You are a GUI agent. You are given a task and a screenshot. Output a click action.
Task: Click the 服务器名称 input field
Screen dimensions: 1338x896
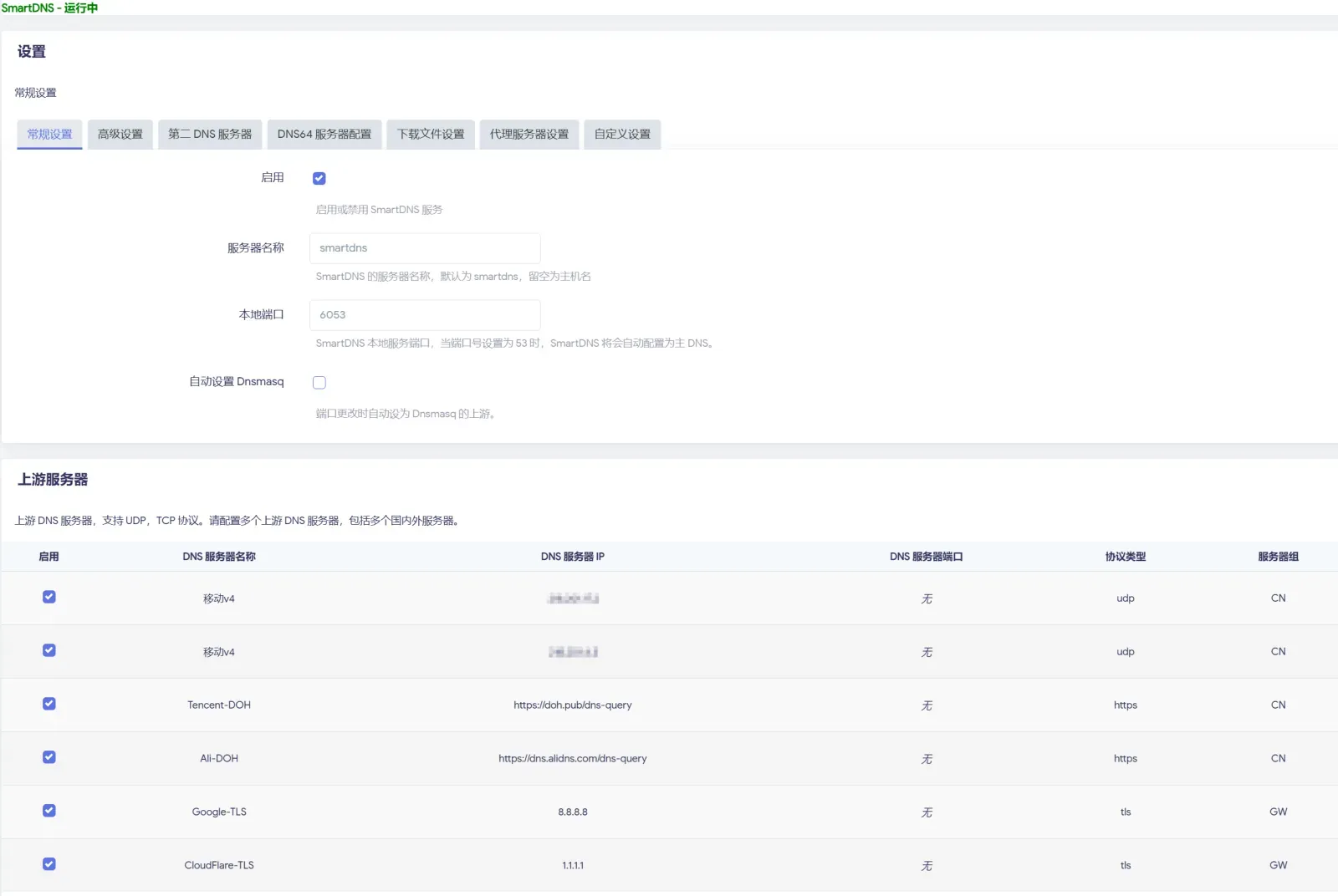[425, 248]
